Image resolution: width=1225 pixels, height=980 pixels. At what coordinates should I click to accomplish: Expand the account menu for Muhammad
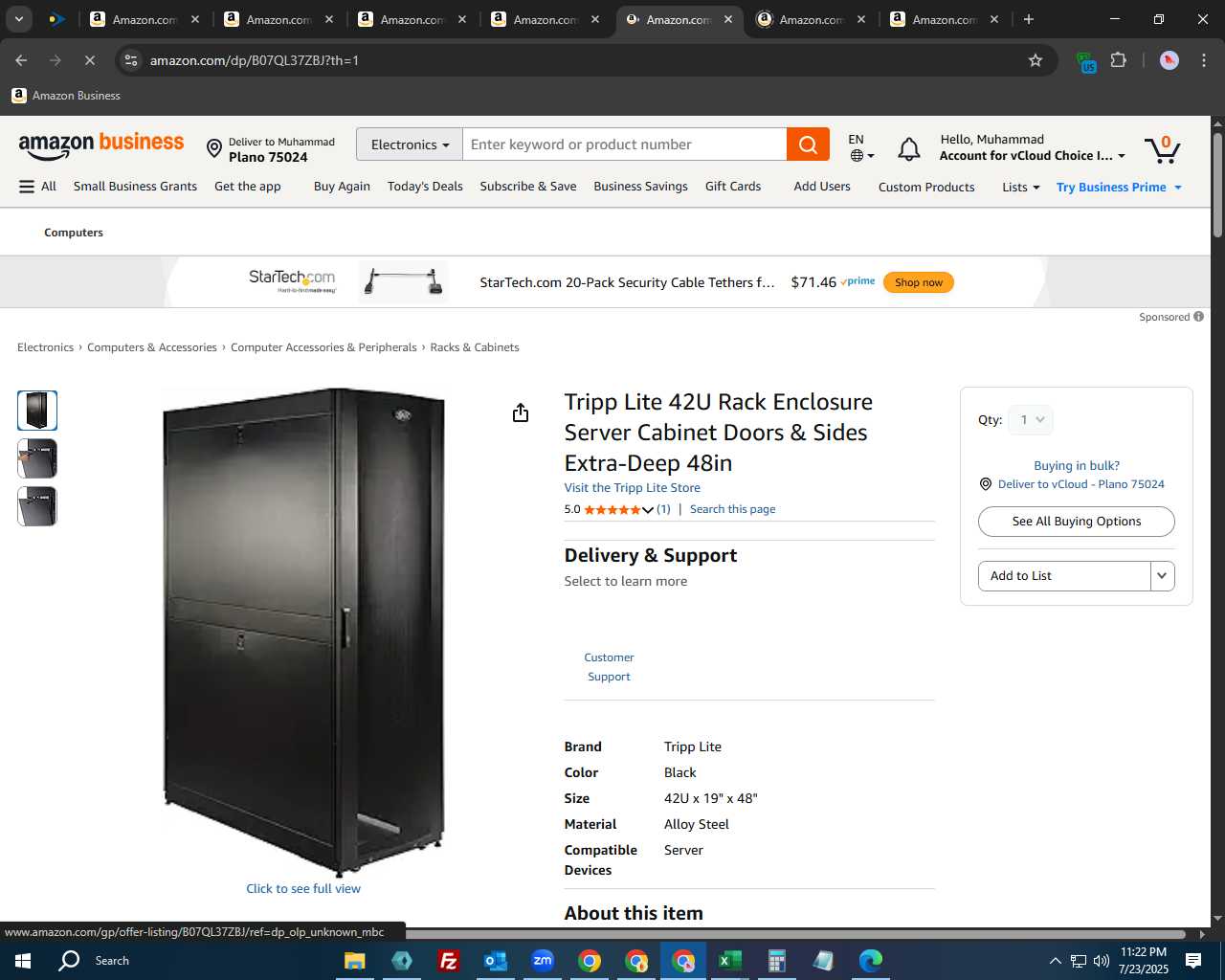tap(1033, 147)
